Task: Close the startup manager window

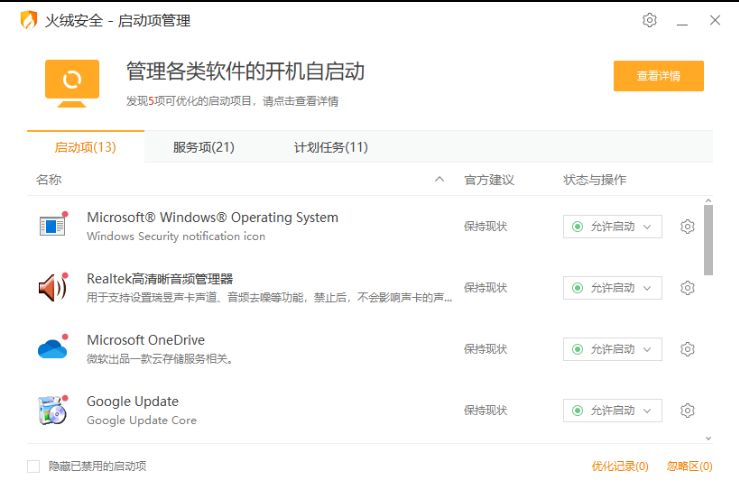Action: point(715,20)
